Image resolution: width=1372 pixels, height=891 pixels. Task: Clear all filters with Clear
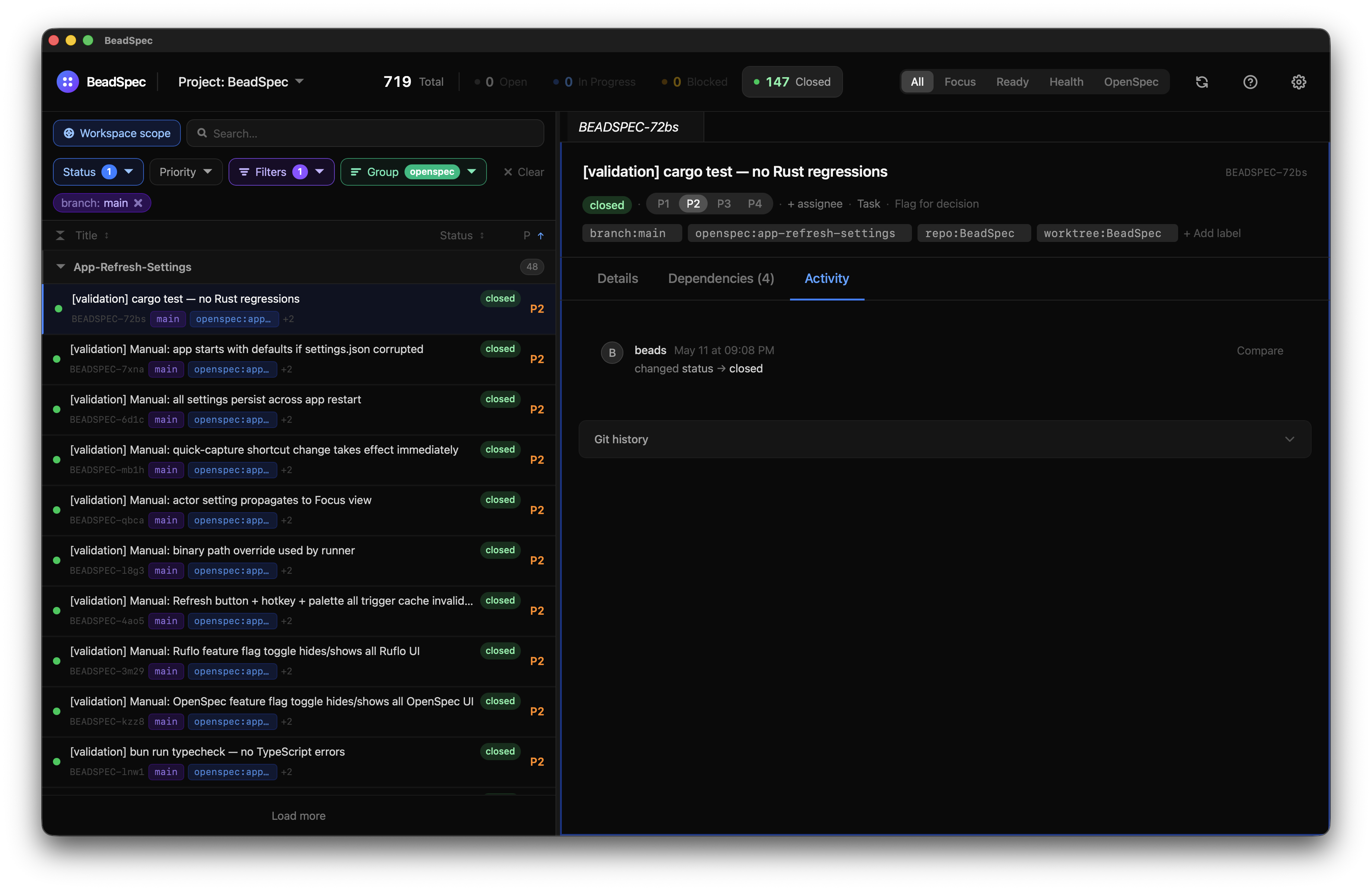tap(523, 172)
